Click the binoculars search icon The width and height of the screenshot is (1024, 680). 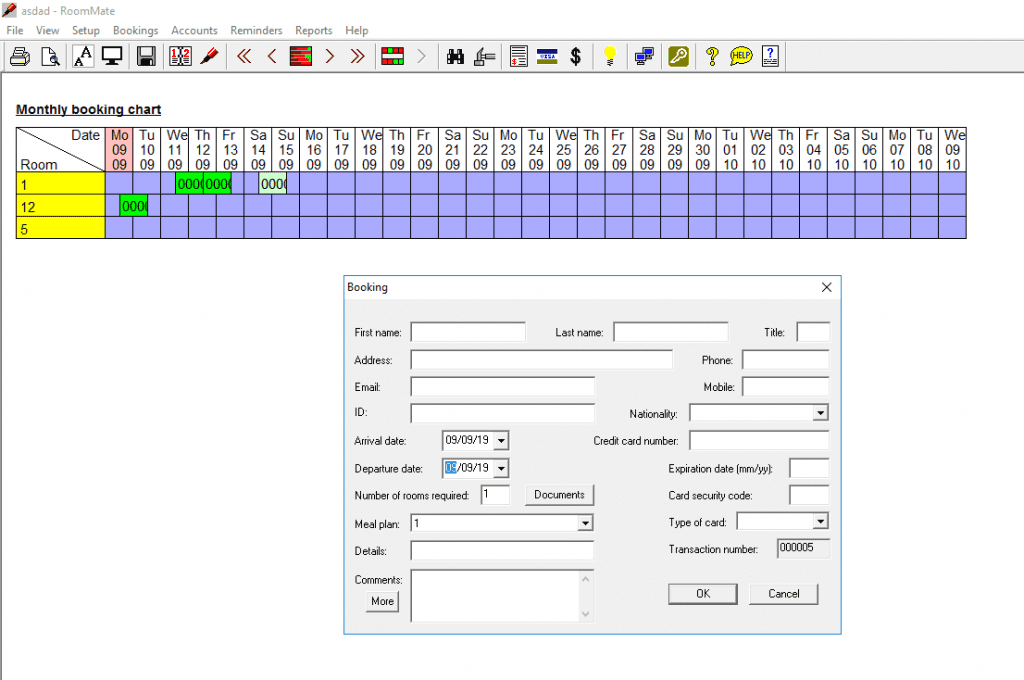455,57
